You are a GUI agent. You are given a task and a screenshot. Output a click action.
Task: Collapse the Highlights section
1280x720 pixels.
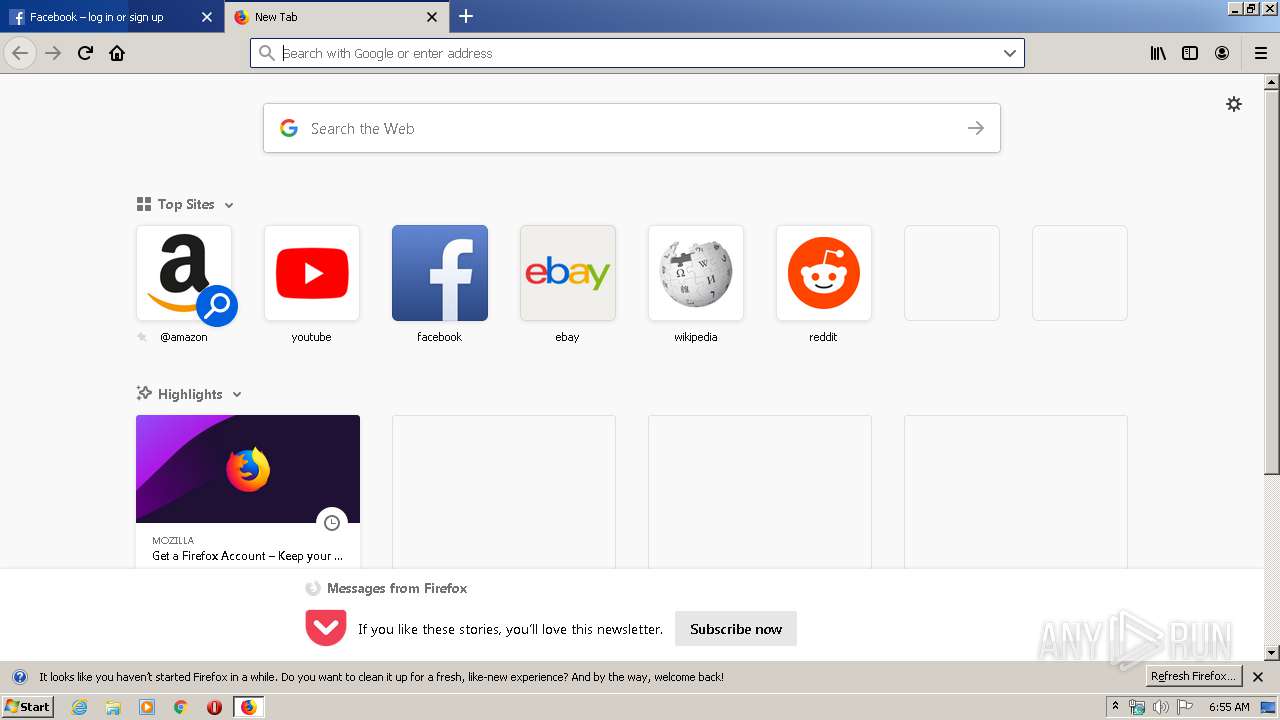[x=237, y=395]
